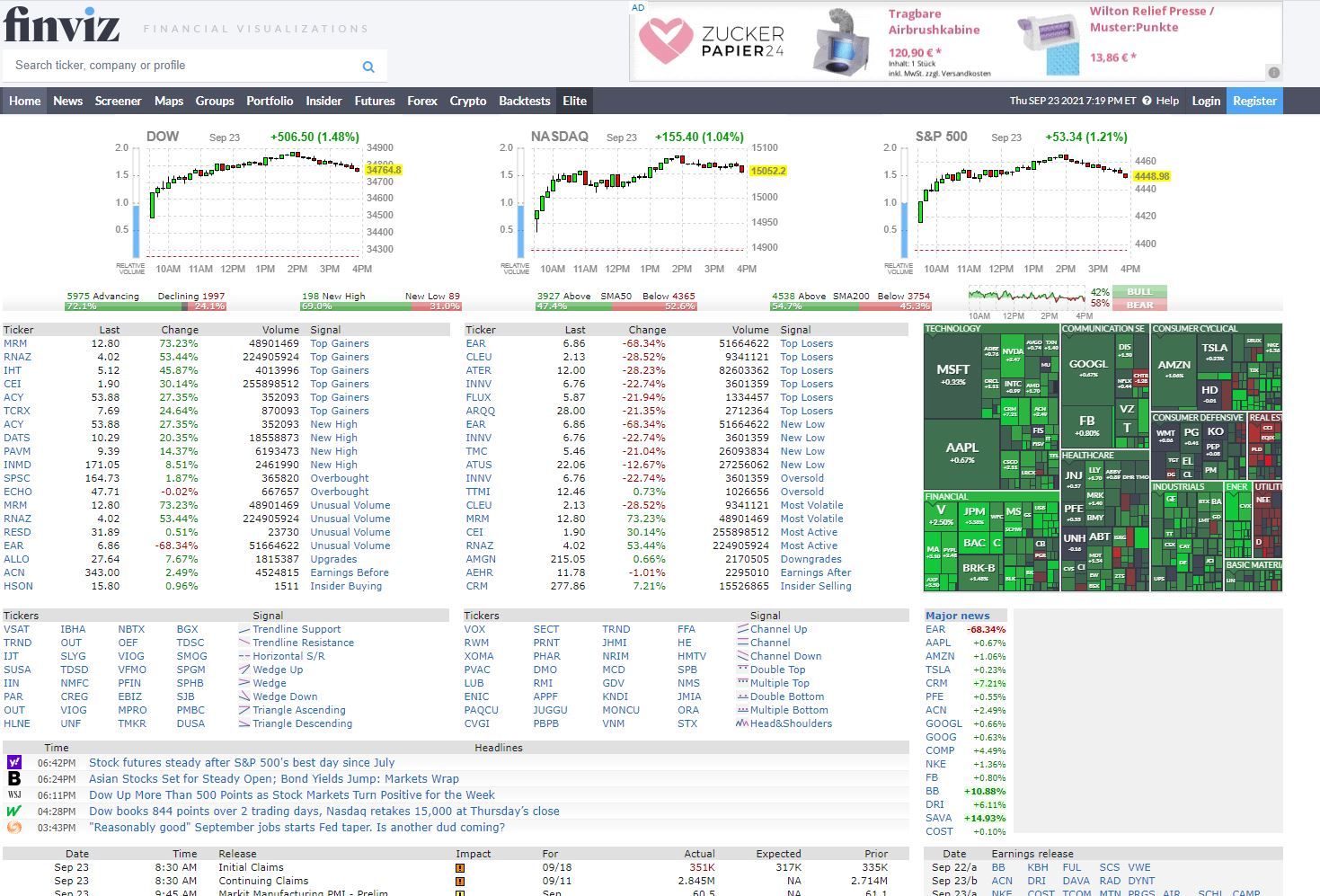This screenshot has width=1320, height=896.
Task: Click the search magnifier icon
Action: pos(368,67)
